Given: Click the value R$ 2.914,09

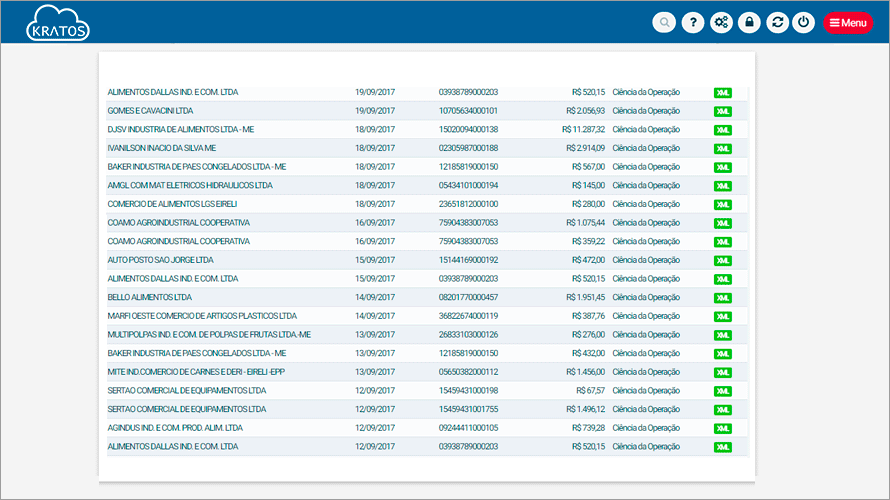Looking at the screenshot, I should tap(586, 148).
